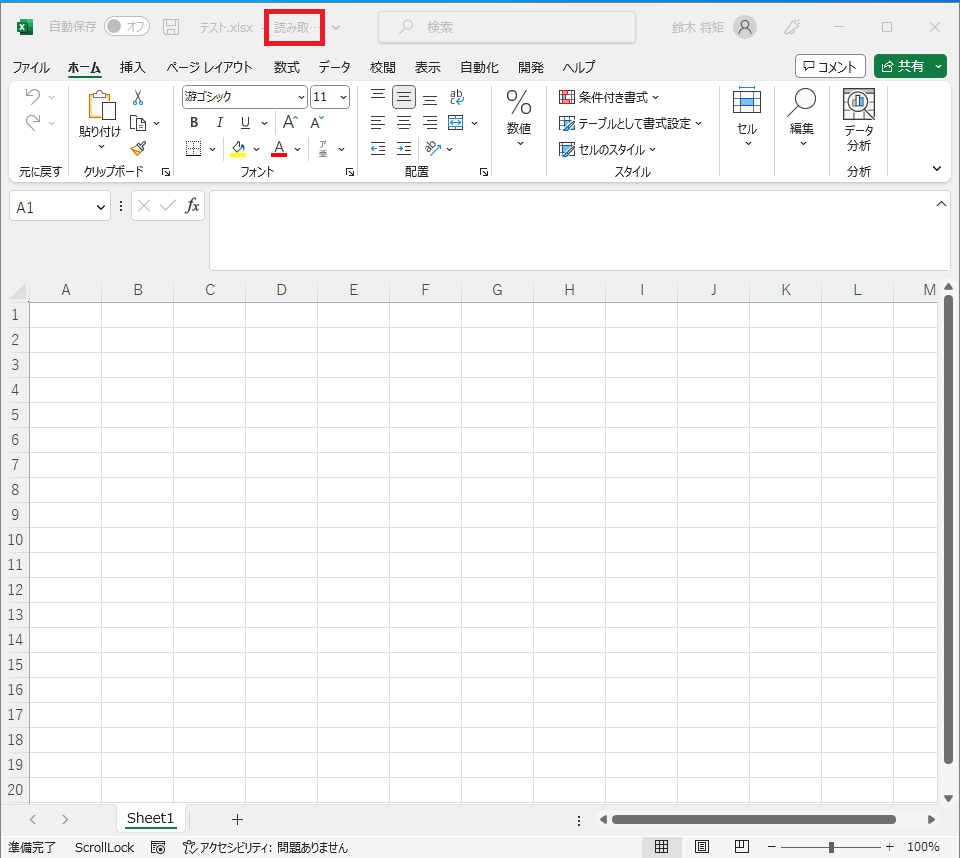Image resolution: width=960 pixels, height=858 pixels.
Task: Toggle the AutoSave (自動保存) switch
Action: click(126, 27)
